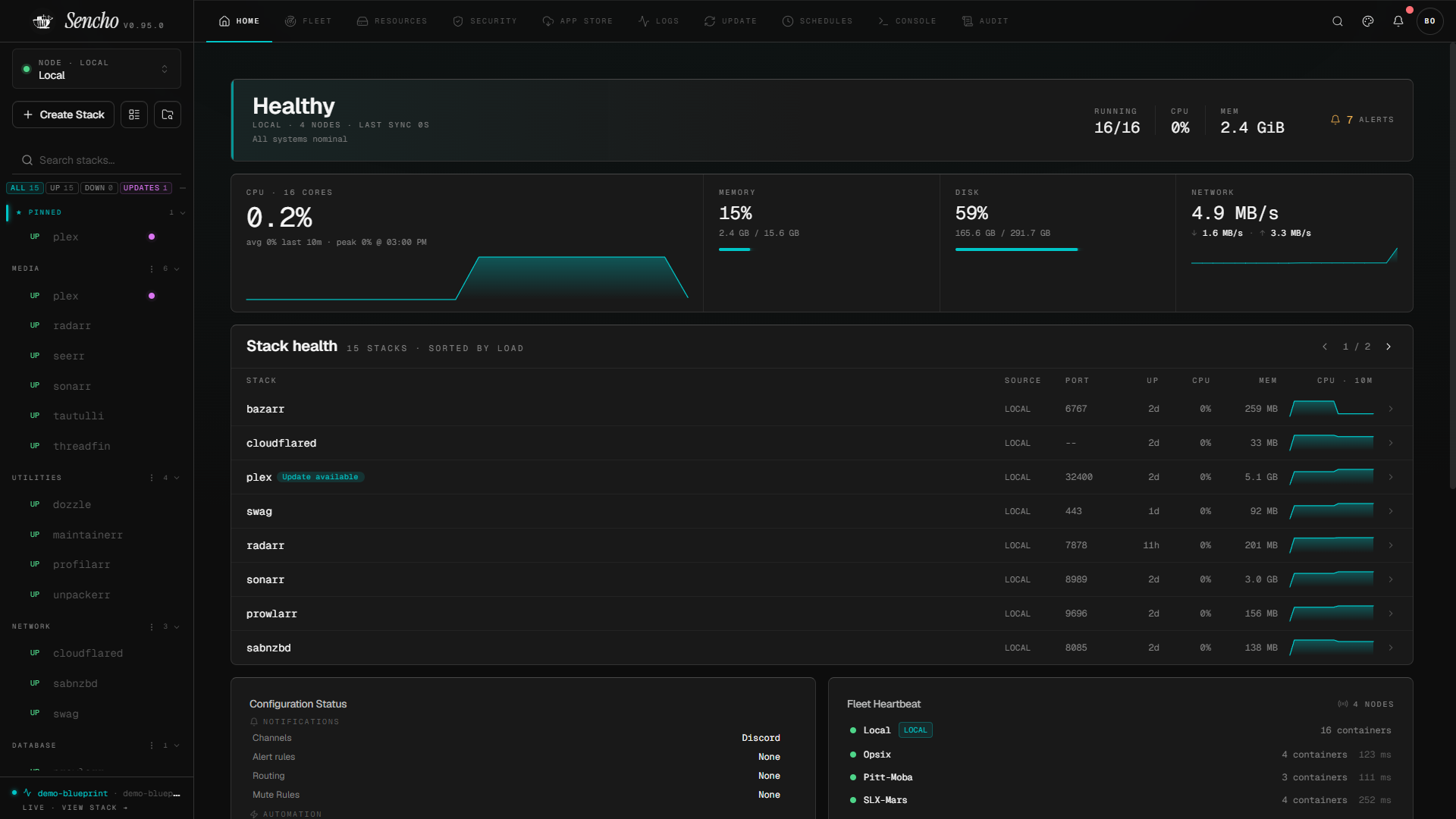Open the notifications bell
Image resolution: width=1456 pixels, height=819 pixels.
pos(1398,21)
